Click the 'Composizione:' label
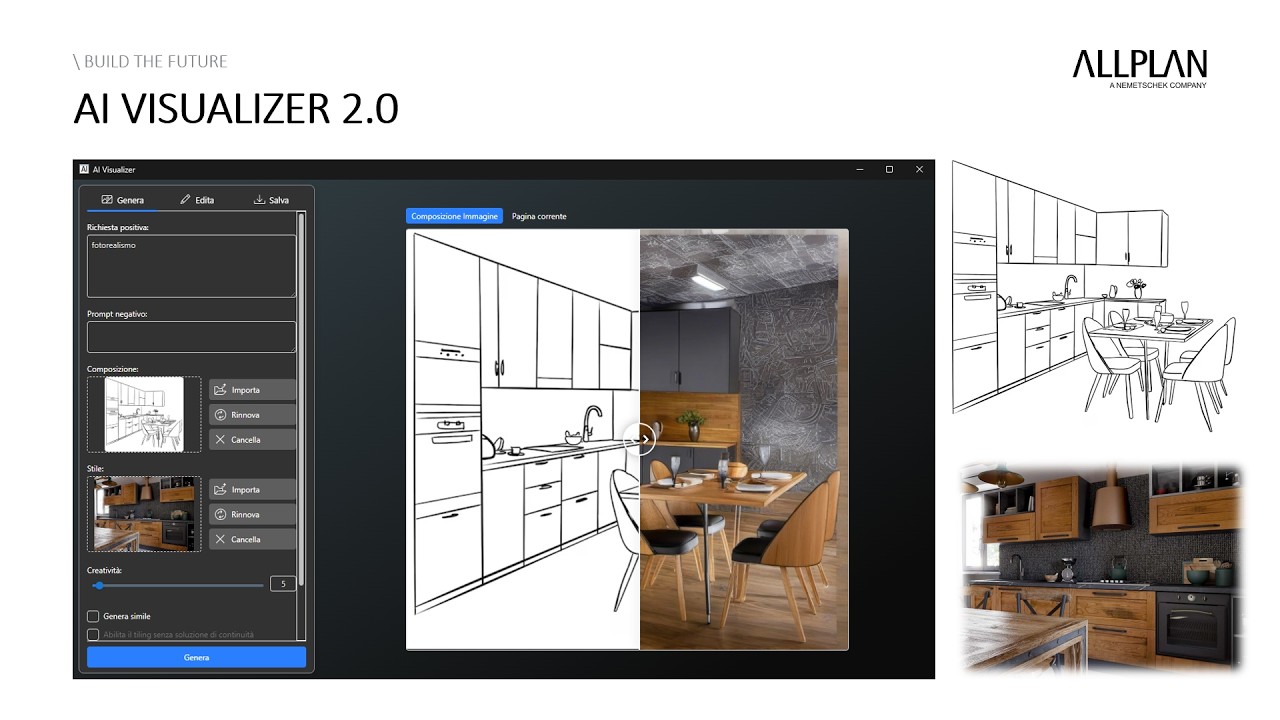 point(113,369)
